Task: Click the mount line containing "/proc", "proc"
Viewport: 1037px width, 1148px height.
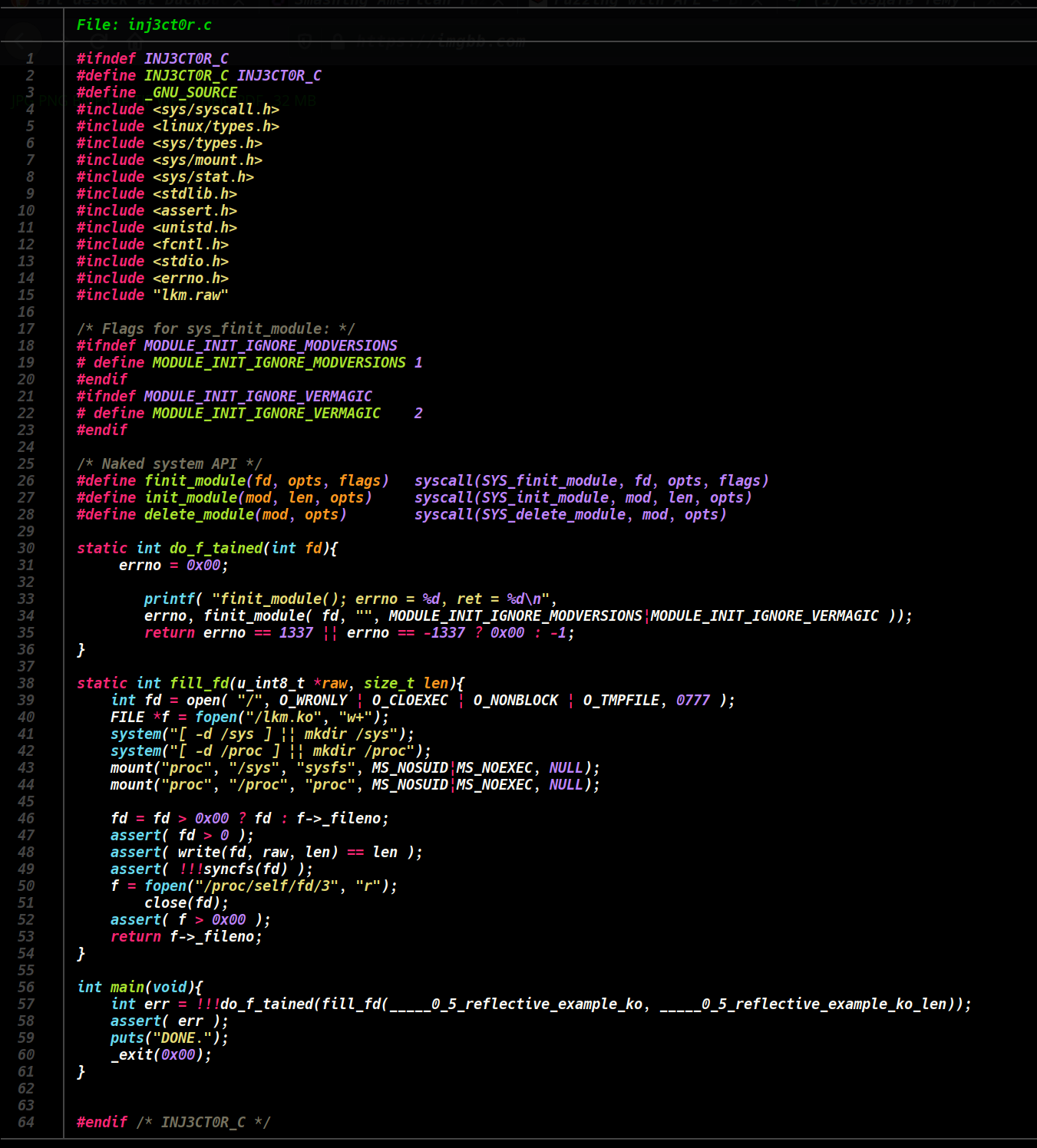Action: [355, 784]
